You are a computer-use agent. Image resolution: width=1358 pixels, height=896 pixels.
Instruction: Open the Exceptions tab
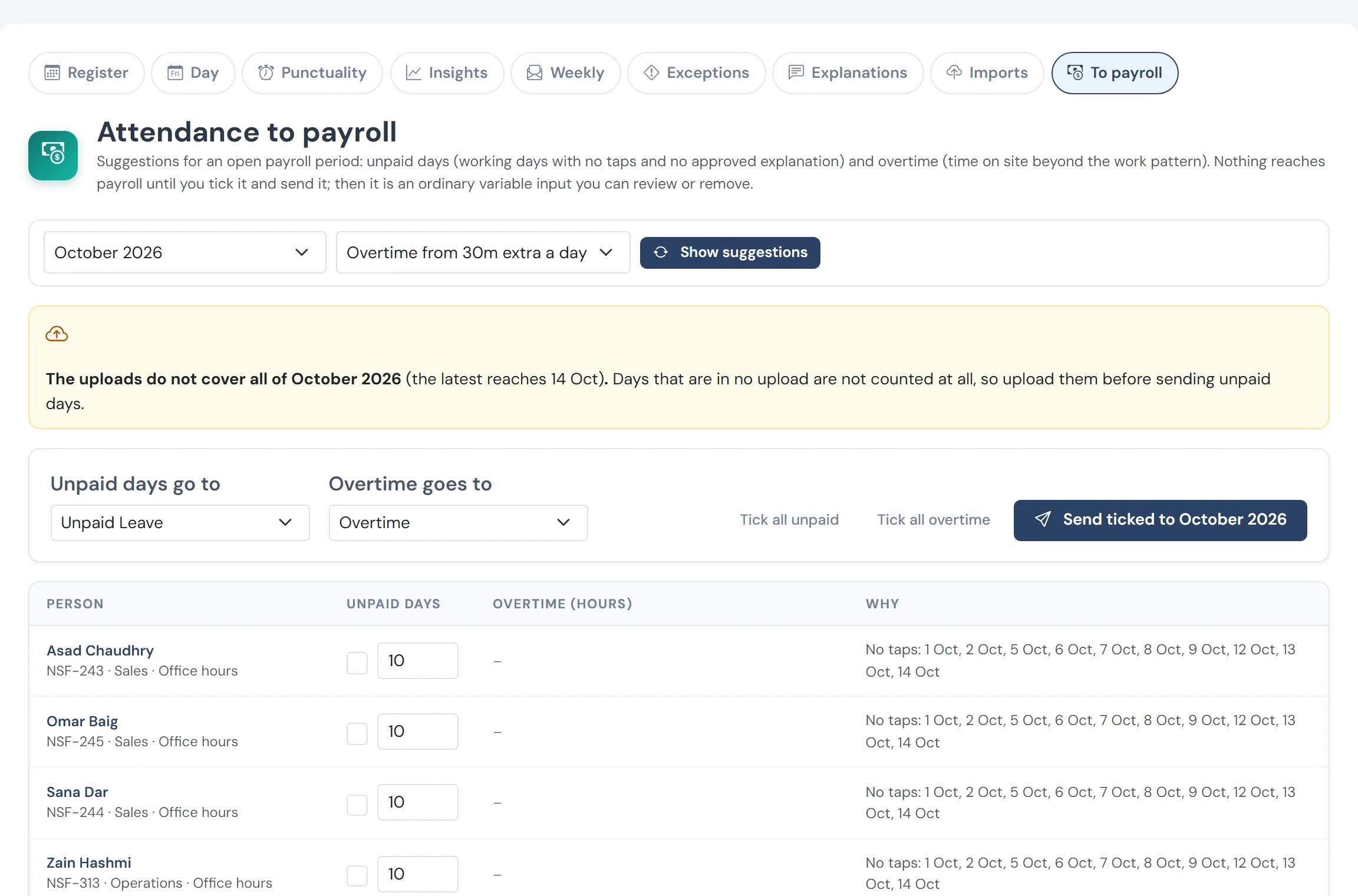tap(697, 73)
